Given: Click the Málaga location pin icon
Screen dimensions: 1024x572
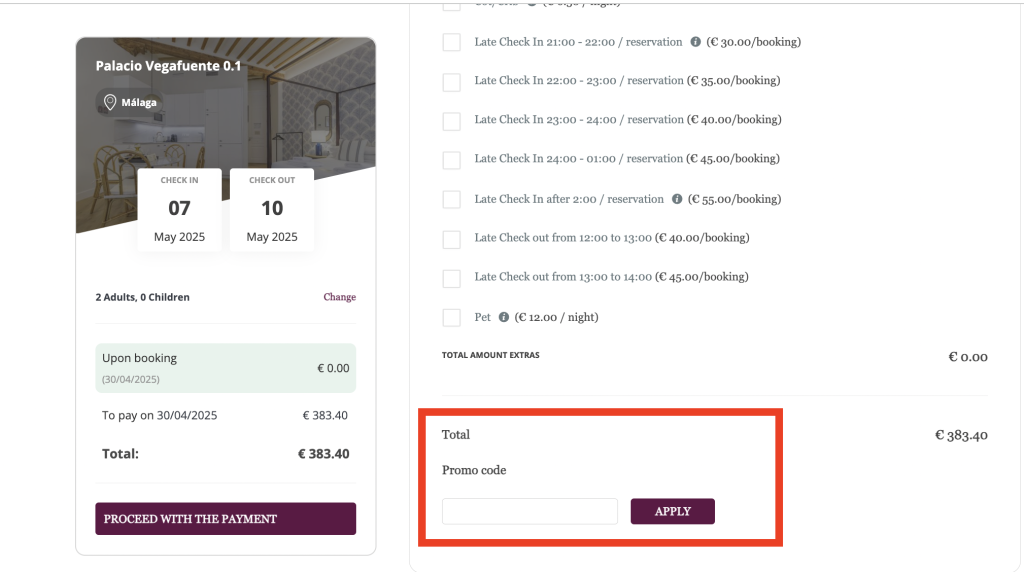Looking at the screenshot, I should pyautogui.click(x=110, y=102).
